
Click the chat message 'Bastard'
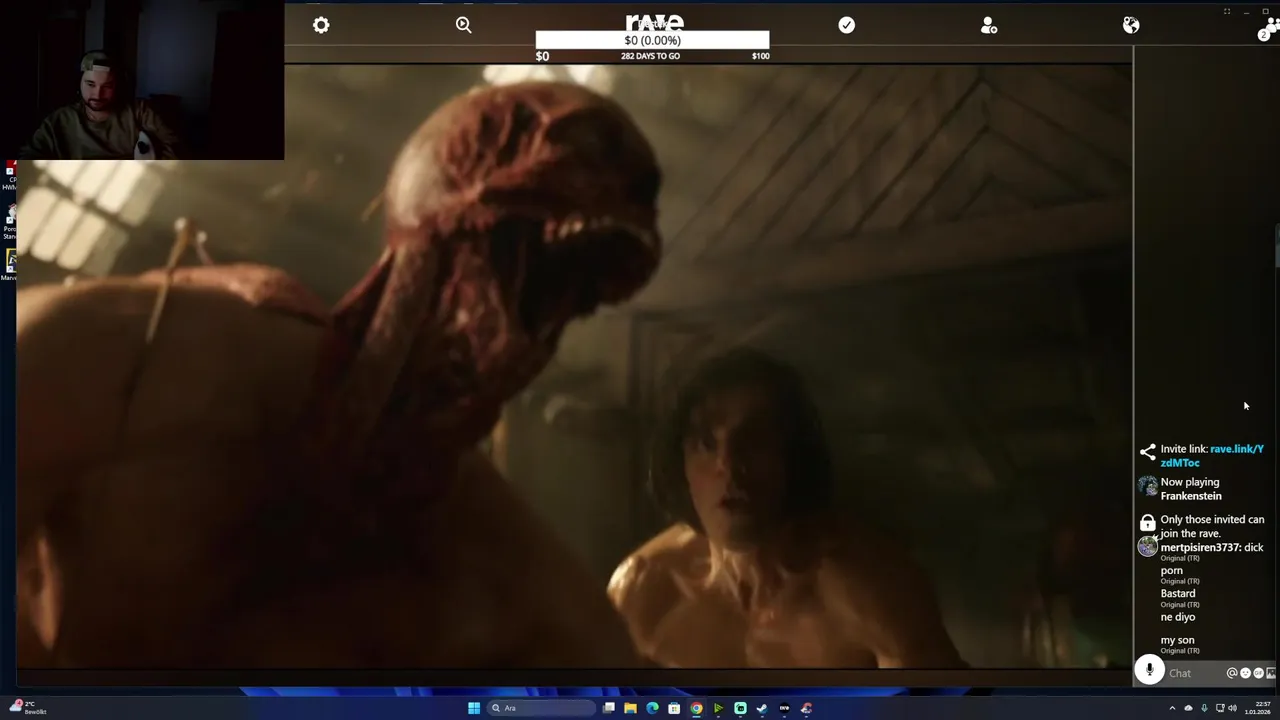(1178, 593)
